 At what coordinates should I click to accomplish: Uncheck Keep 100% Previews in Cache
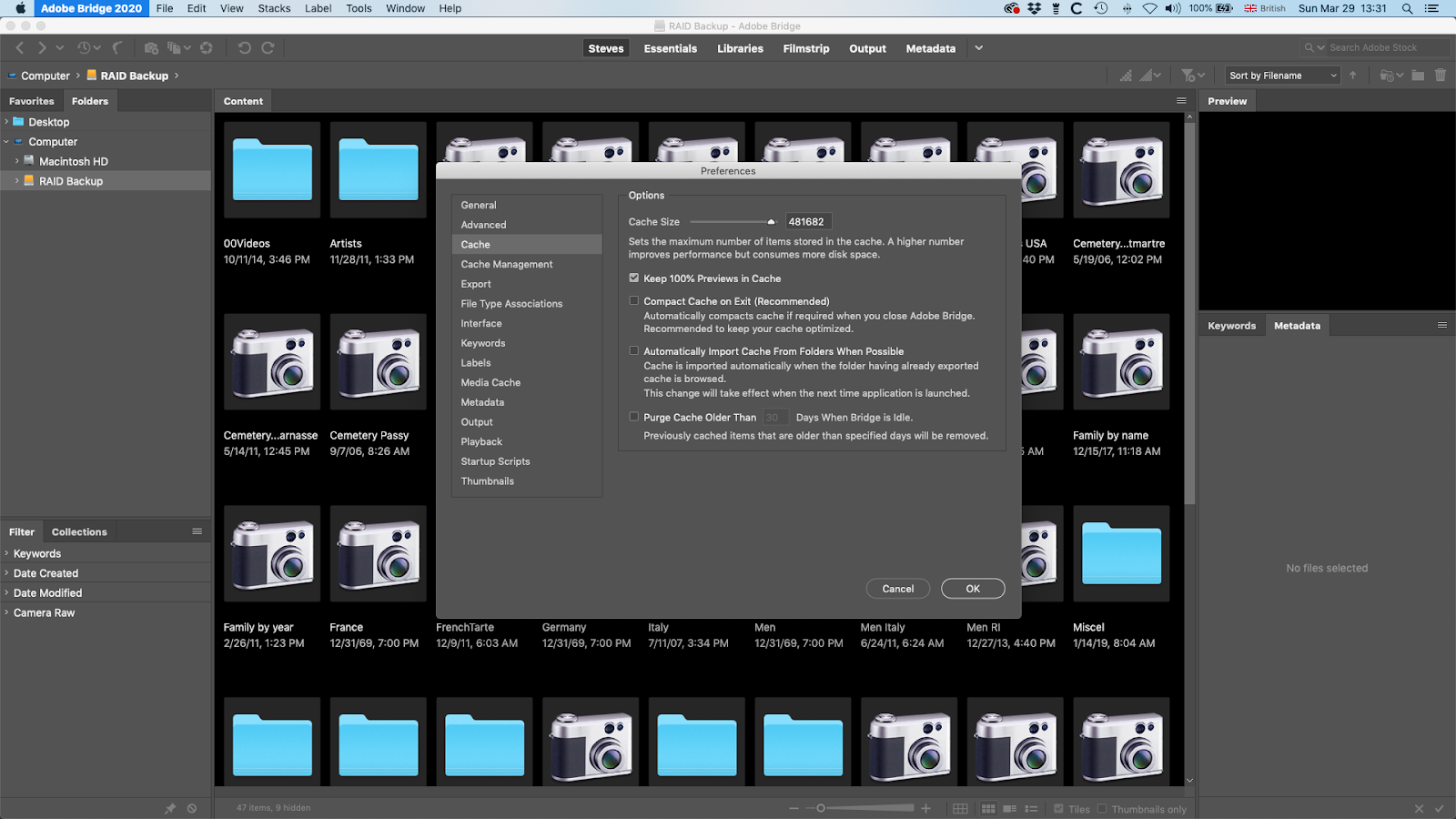click(x=634, y=278)
